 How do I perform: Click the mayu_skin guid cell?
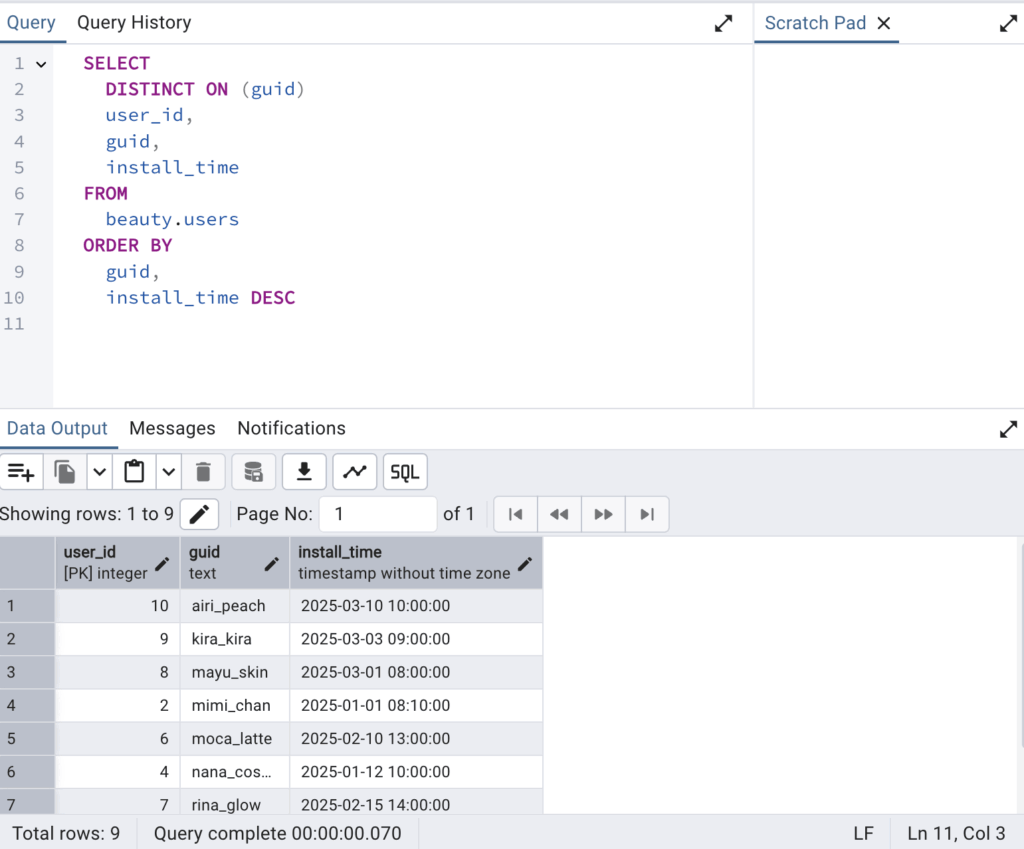pyautogui.click(x=235, y=672)
